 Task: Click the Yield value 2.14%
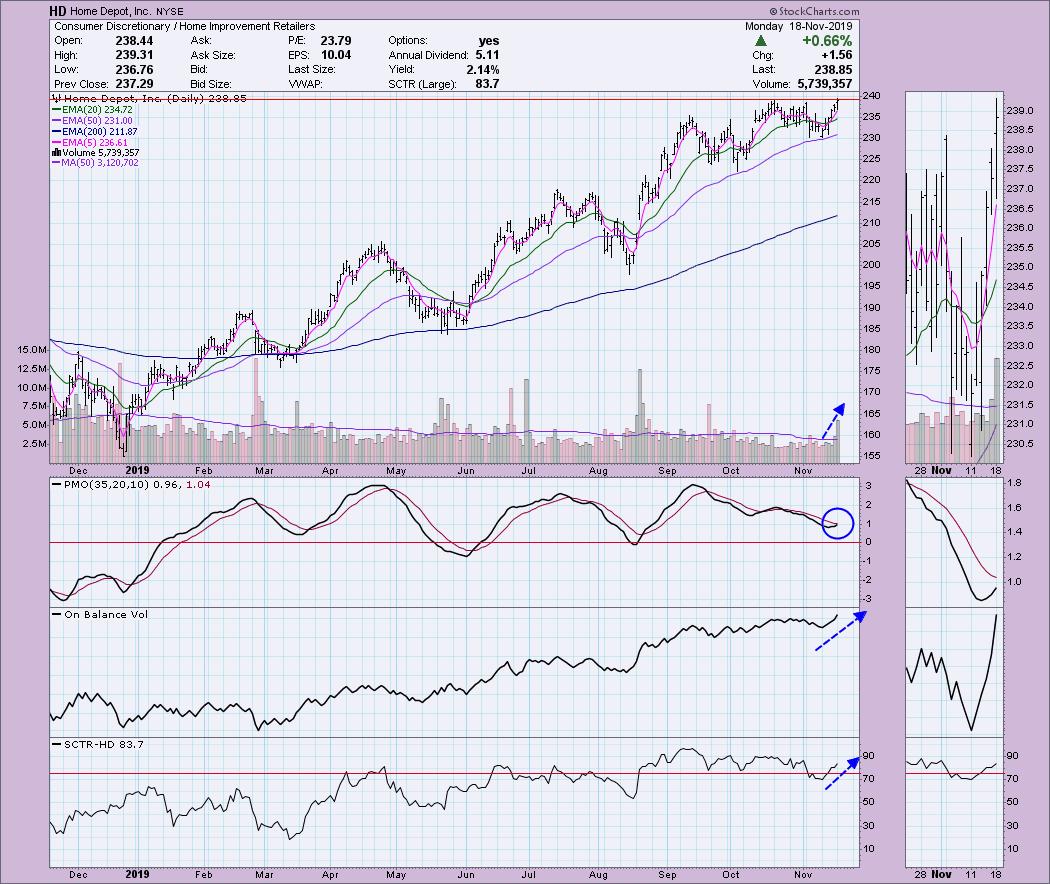[x=482, y=70]
